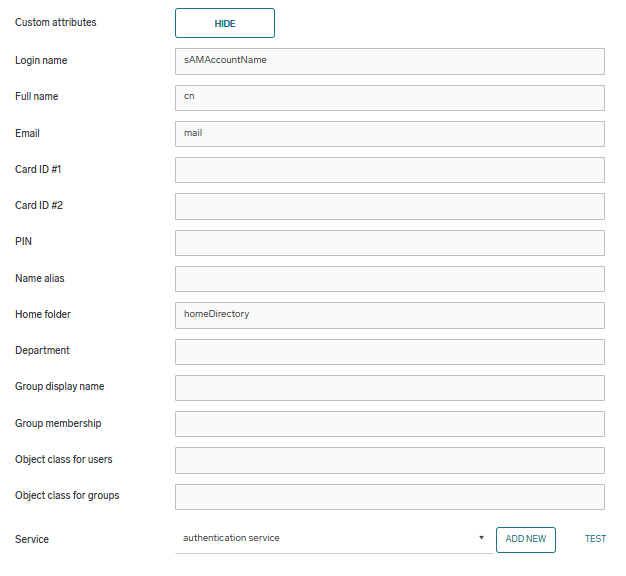The width and height of the screenshot is (626, 576).
Task: Click the Group membership field
Action: point(389,424)
